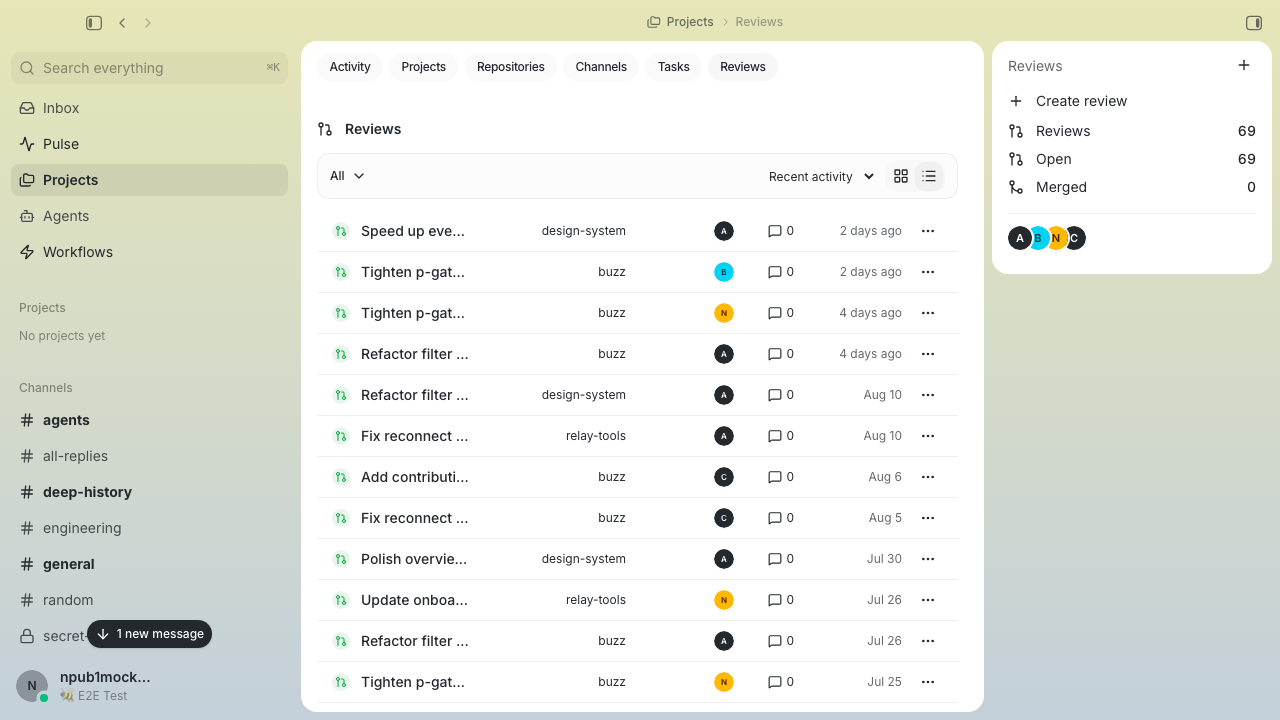Open npub1mock user profile avatar
The height and width of the screenshot is (720, 1280).
[x=32, y=686]
